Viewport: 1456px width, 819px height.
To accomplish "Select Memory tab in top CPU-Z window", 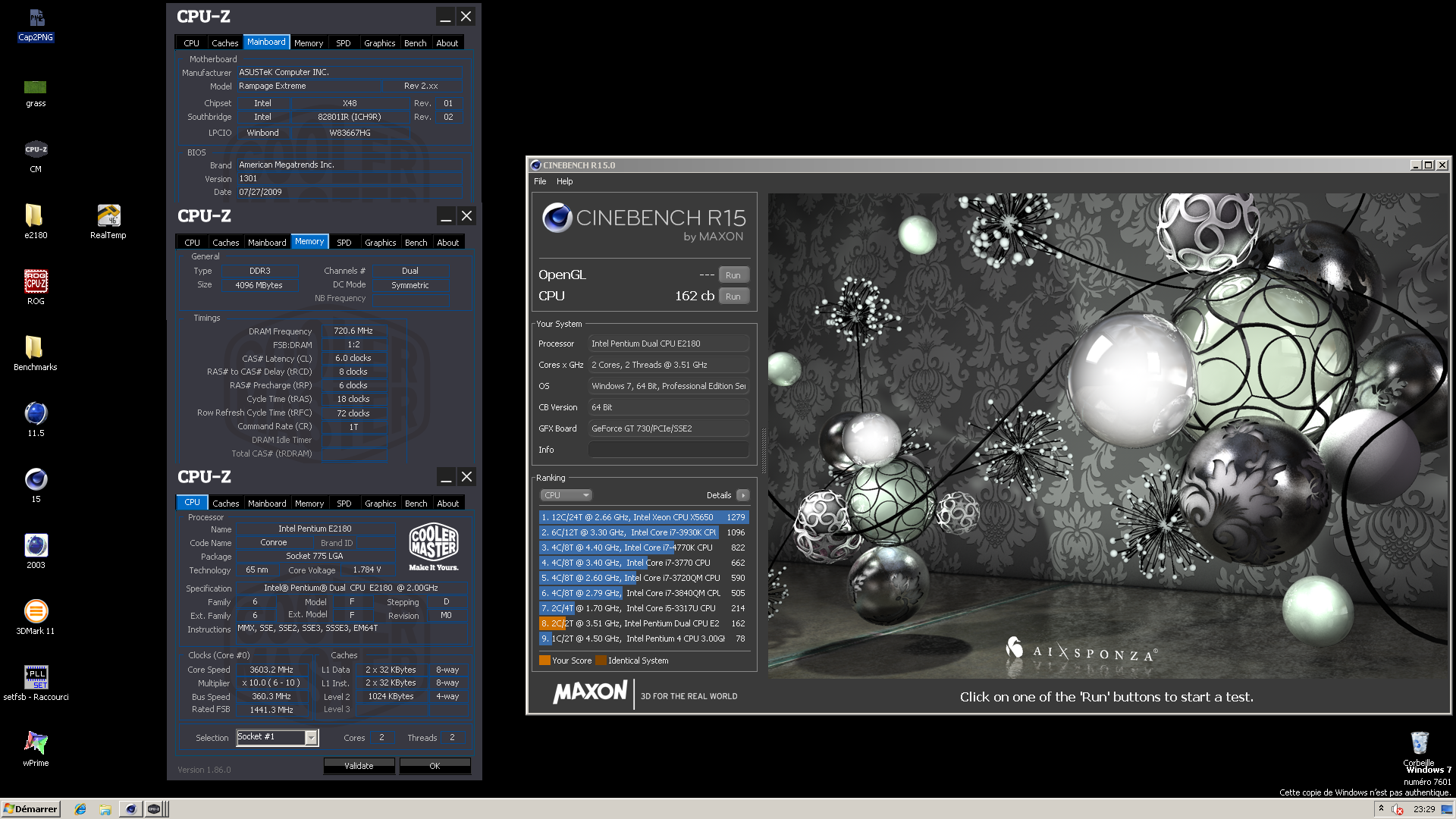I will click(x=309, y=43).
